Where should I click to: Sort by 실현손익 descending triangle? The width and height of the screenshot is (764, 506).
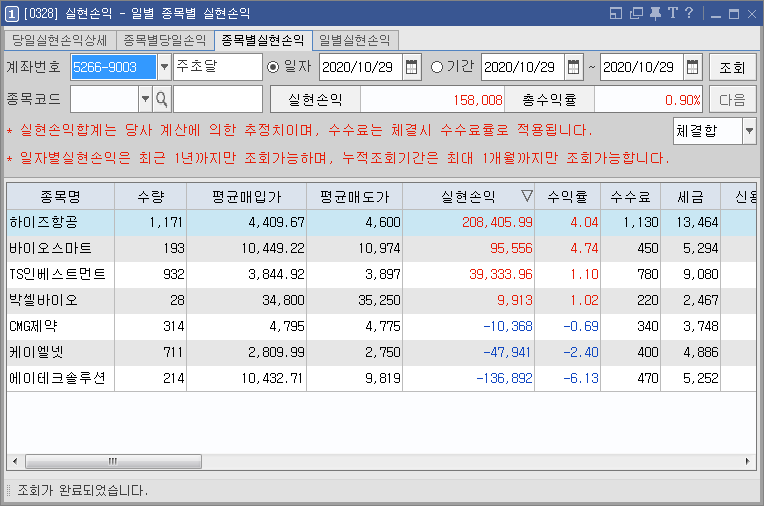coord(526,196)
